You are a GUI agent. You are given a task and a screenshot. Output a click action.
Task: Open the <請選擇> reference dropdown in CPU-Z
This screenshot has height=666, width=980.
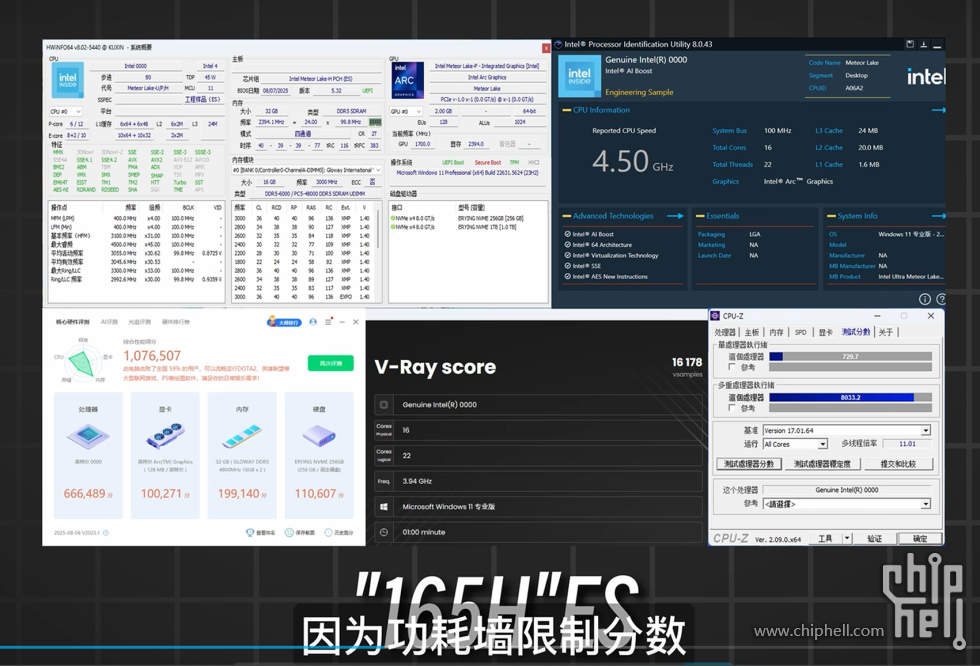pyautogui.click(x=846, y=504)
